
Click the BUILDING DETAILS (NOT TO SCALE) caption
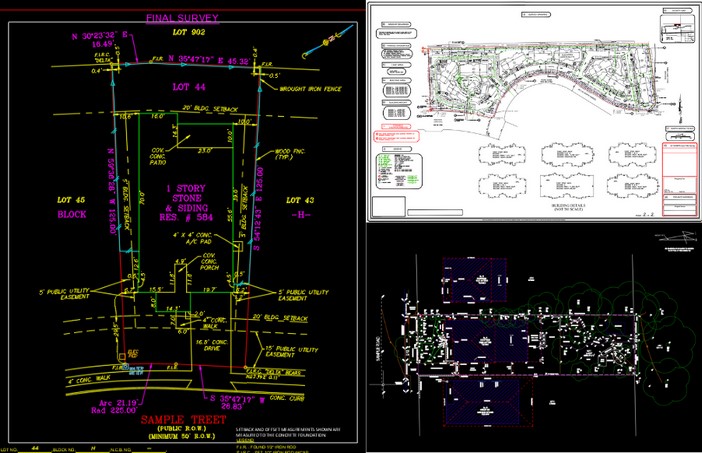(x=568, y=207)
